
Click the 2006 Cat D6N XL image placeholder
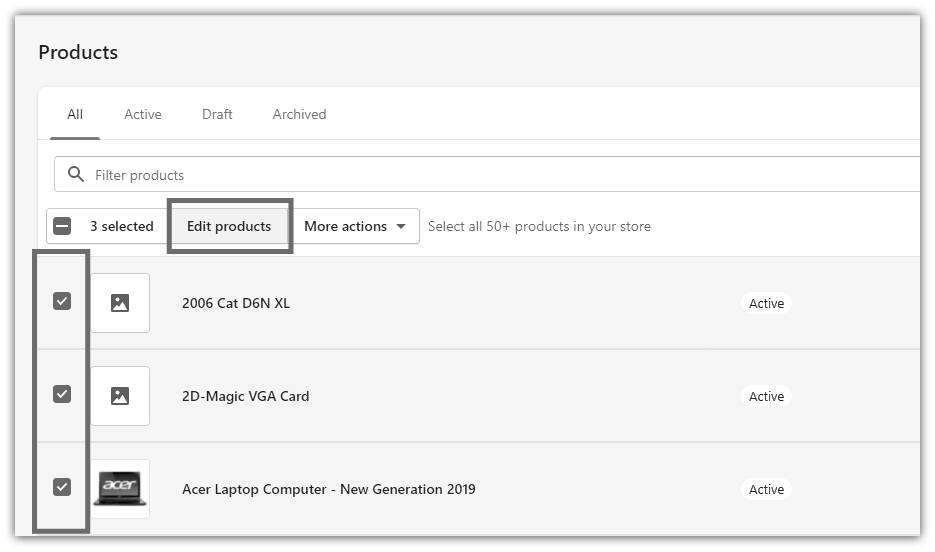point(120,303)
